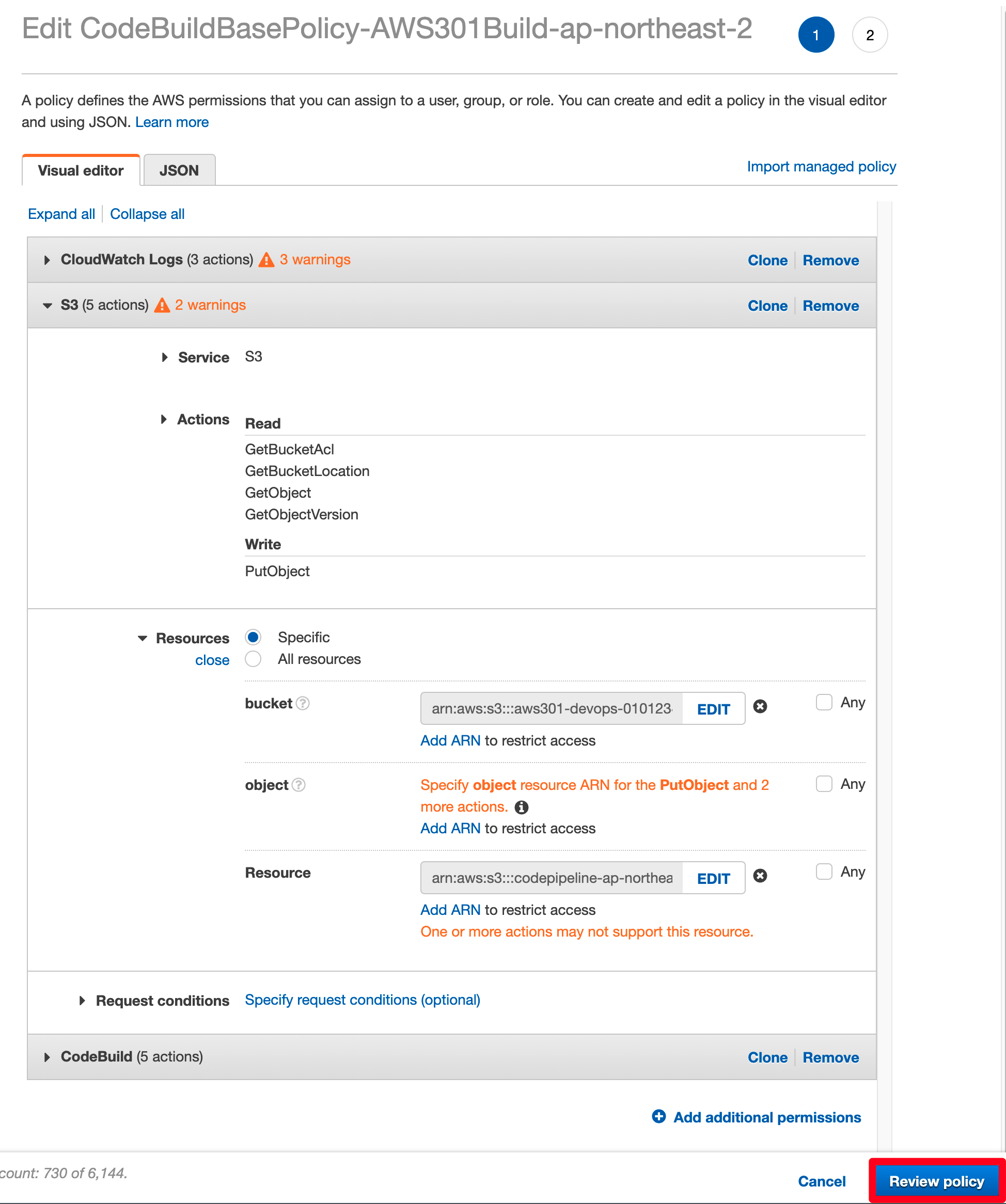Viewport: 1006px width, 1204px height.
Task: Select the All resources radio button
Action: (253, 659)
